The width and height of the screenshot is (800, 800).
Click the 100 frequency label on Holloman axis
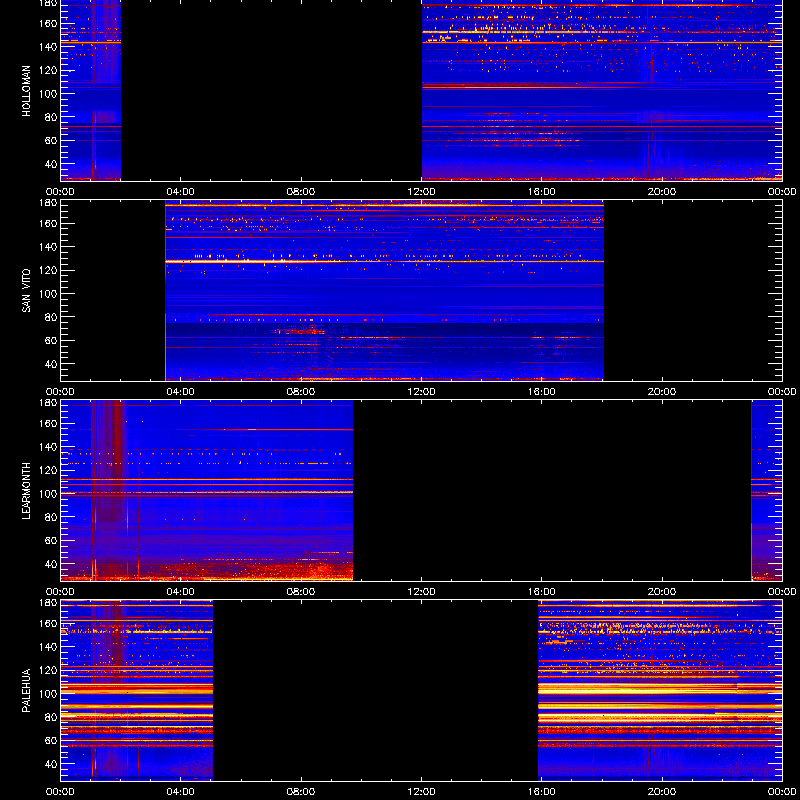[x=48, y=93]
